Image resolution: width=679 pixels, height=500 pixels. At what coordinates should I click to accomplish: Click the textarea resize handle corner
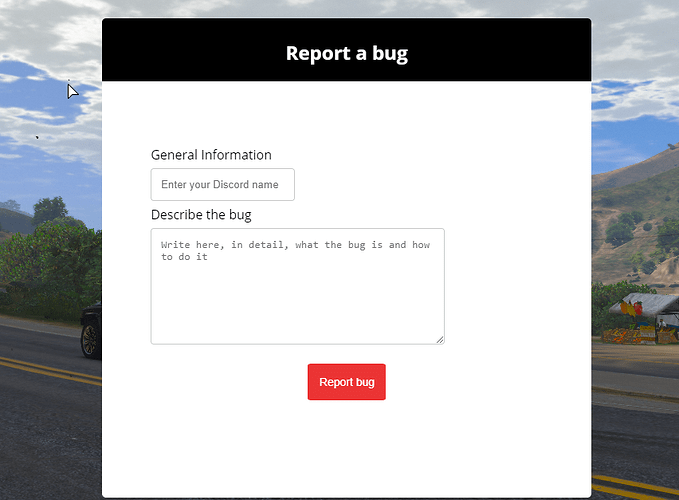(440, 340)
